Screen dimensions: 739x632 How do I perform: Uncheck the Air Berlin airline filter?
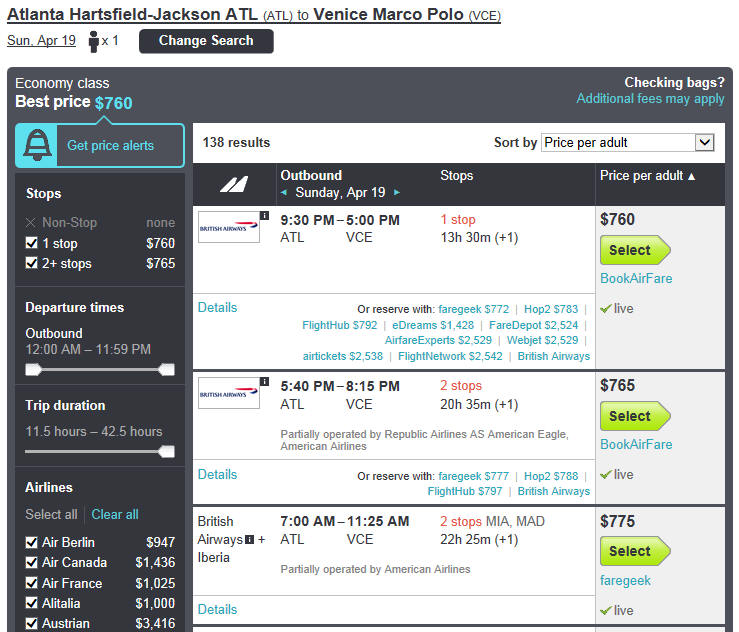31,542
